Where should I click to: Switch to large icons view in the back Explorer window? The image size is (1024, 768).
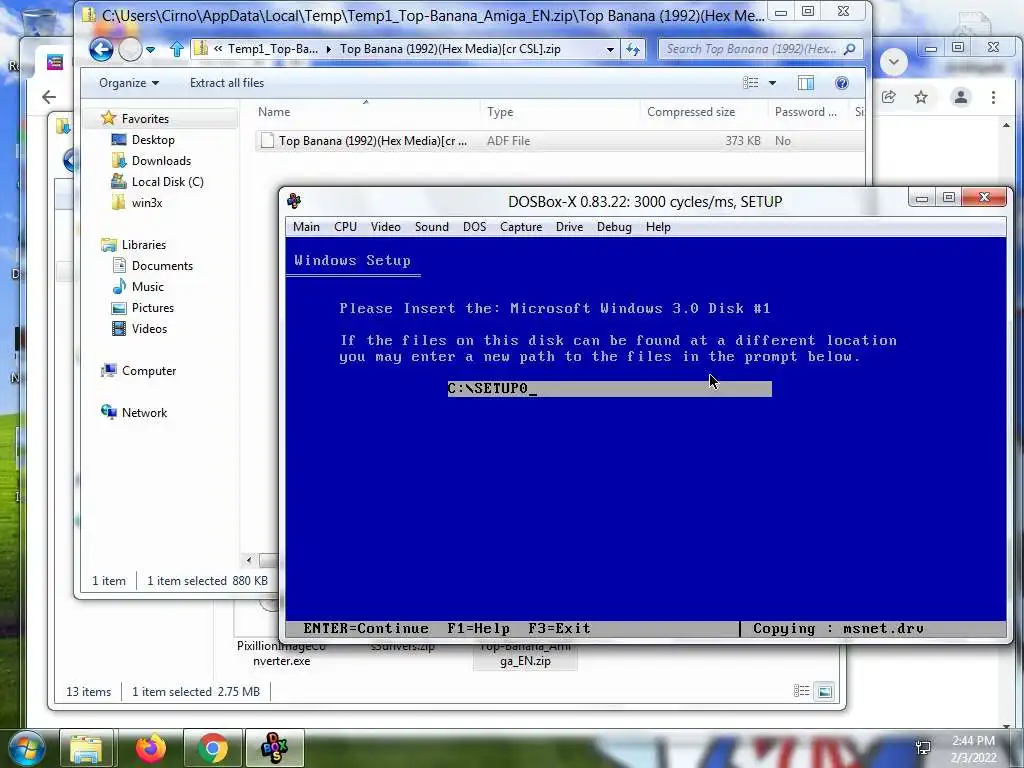pos(825,691)
